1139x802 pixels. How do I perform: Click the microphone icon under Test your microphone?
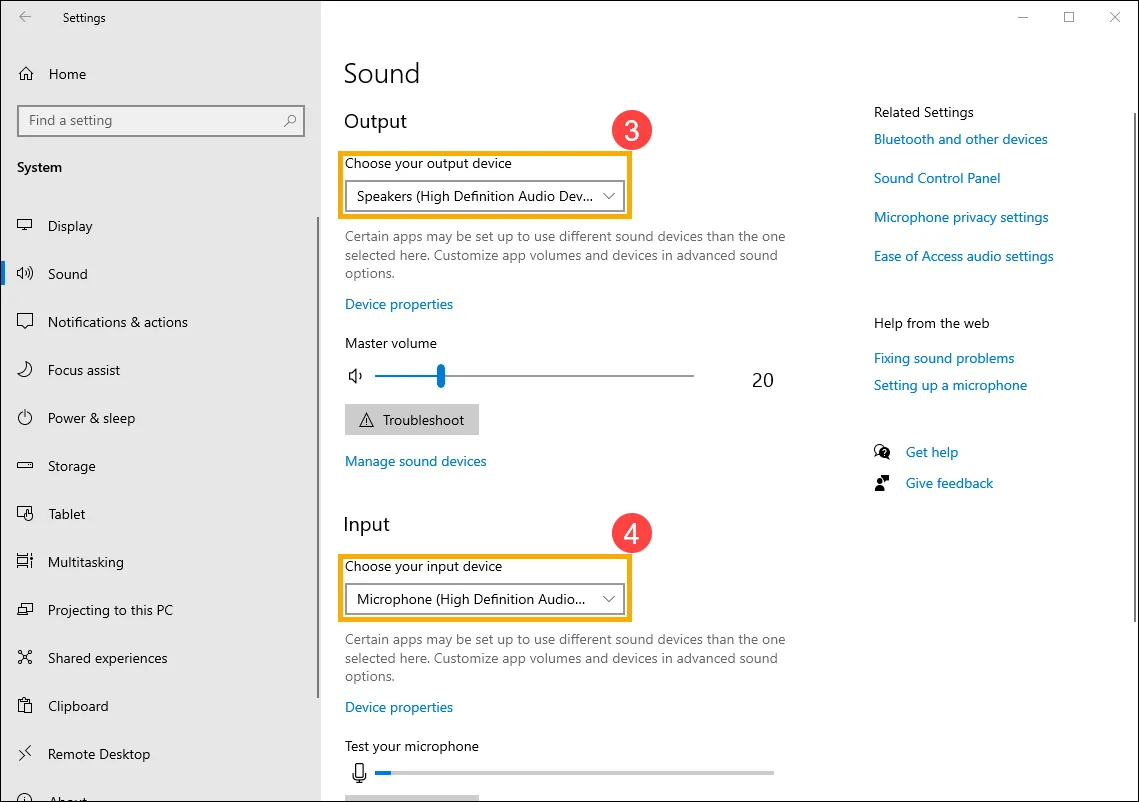coord(358,772)
